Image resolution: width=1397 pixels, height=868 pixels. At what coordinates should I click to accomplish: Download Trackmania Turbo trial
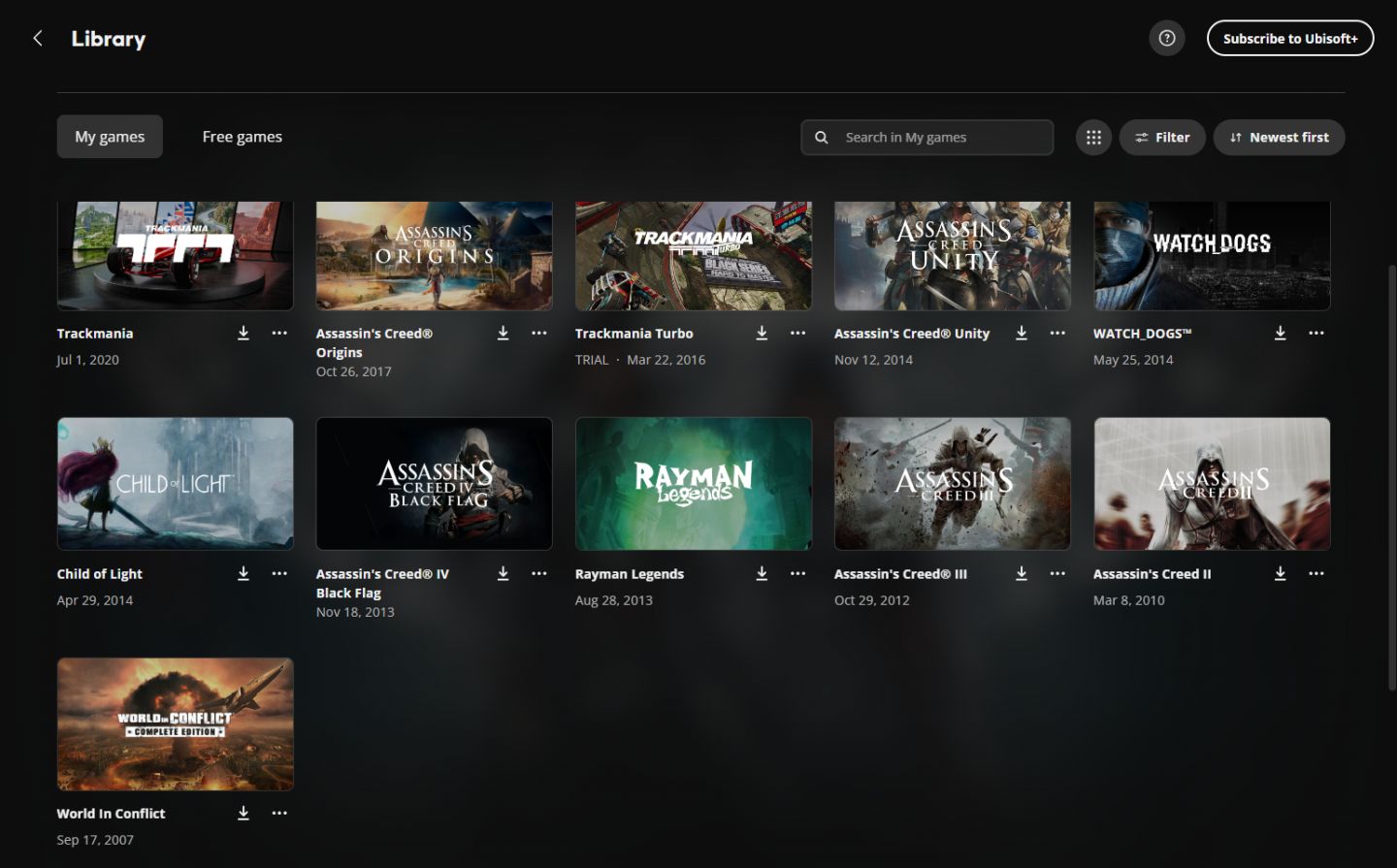[x=762, y=333]
